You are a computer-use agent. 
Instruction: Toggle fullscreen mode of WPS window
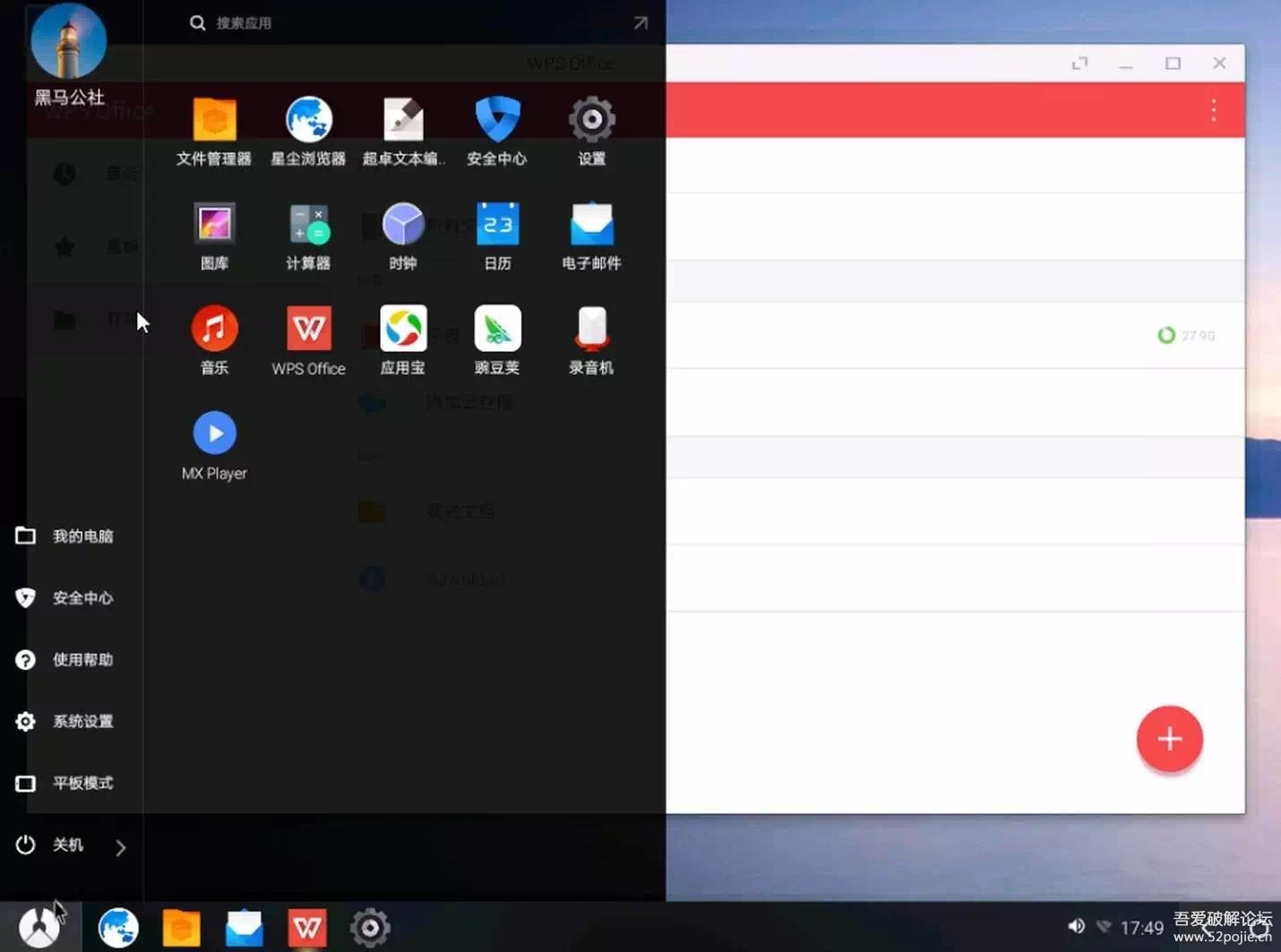tap(1079, 63)
